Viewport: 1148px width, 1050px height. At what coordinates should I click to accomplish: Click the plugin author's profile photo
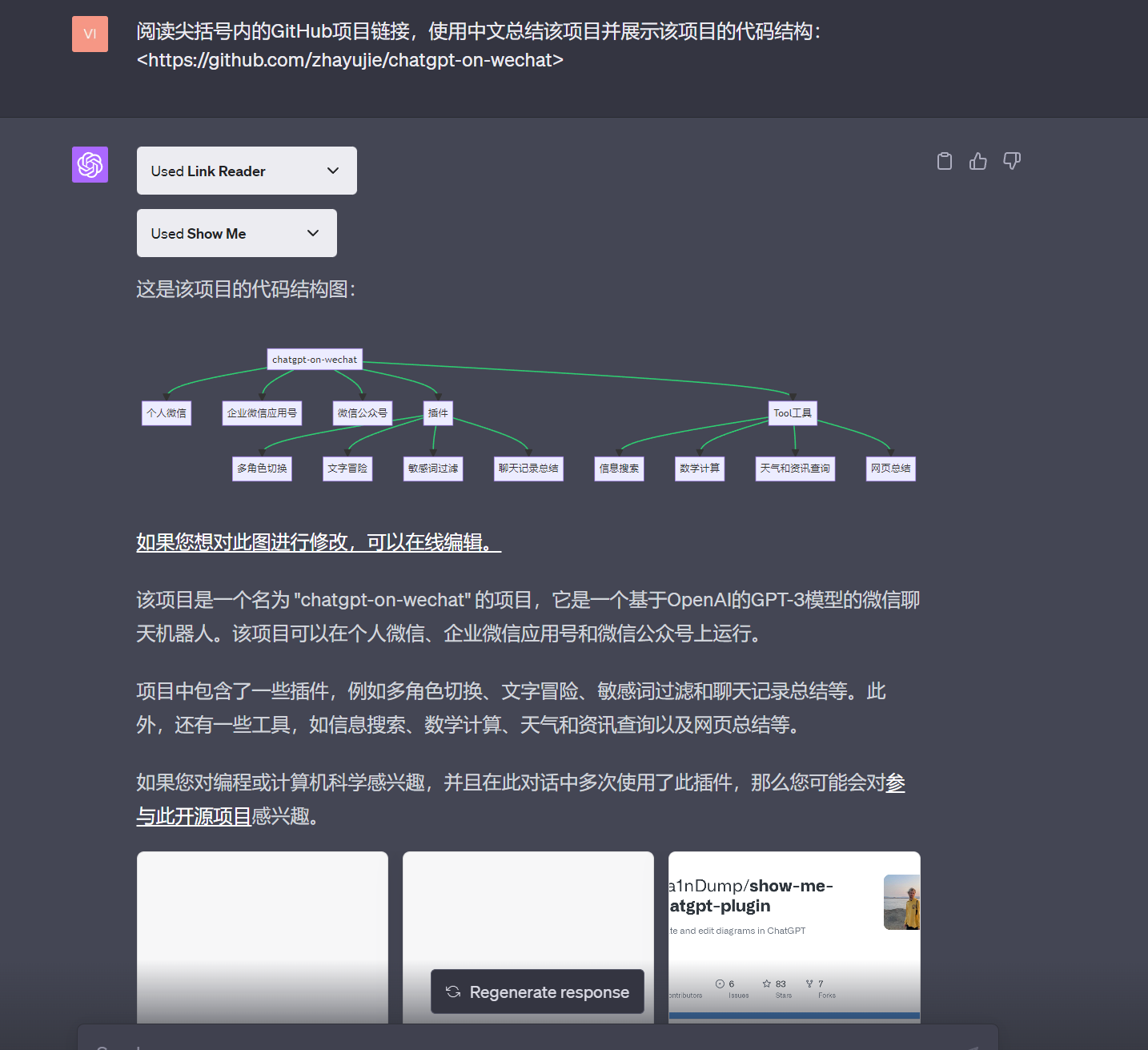tap(901, 903)
